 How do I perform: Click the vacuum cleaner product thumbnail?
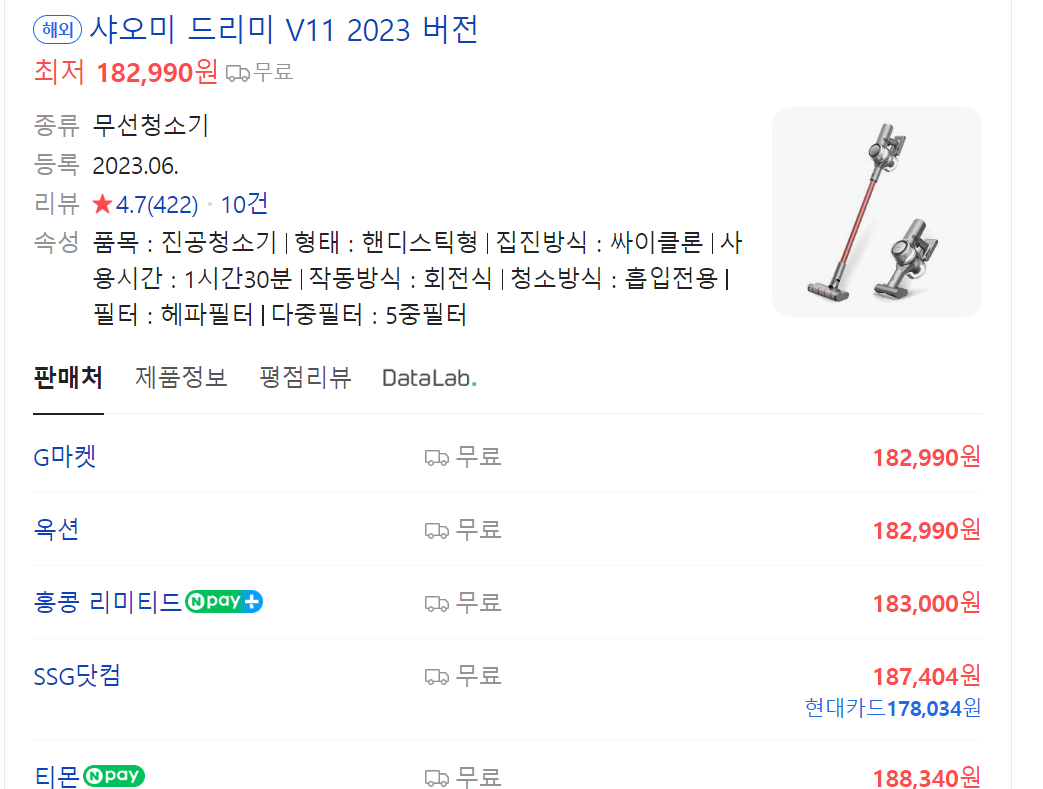877,212
